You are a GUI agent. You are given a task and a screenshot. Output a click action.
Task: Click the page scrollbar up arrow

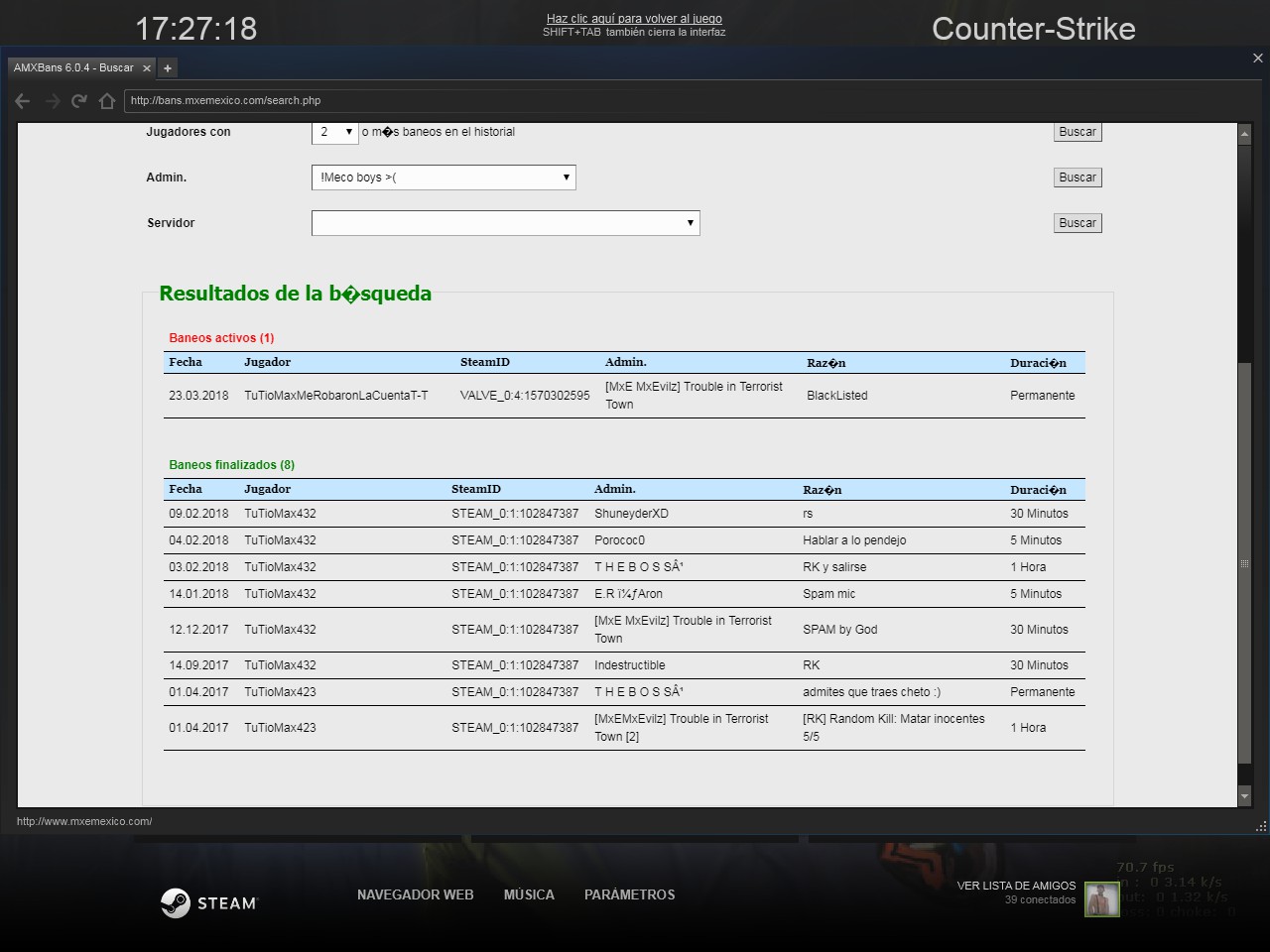(1244, 132)
